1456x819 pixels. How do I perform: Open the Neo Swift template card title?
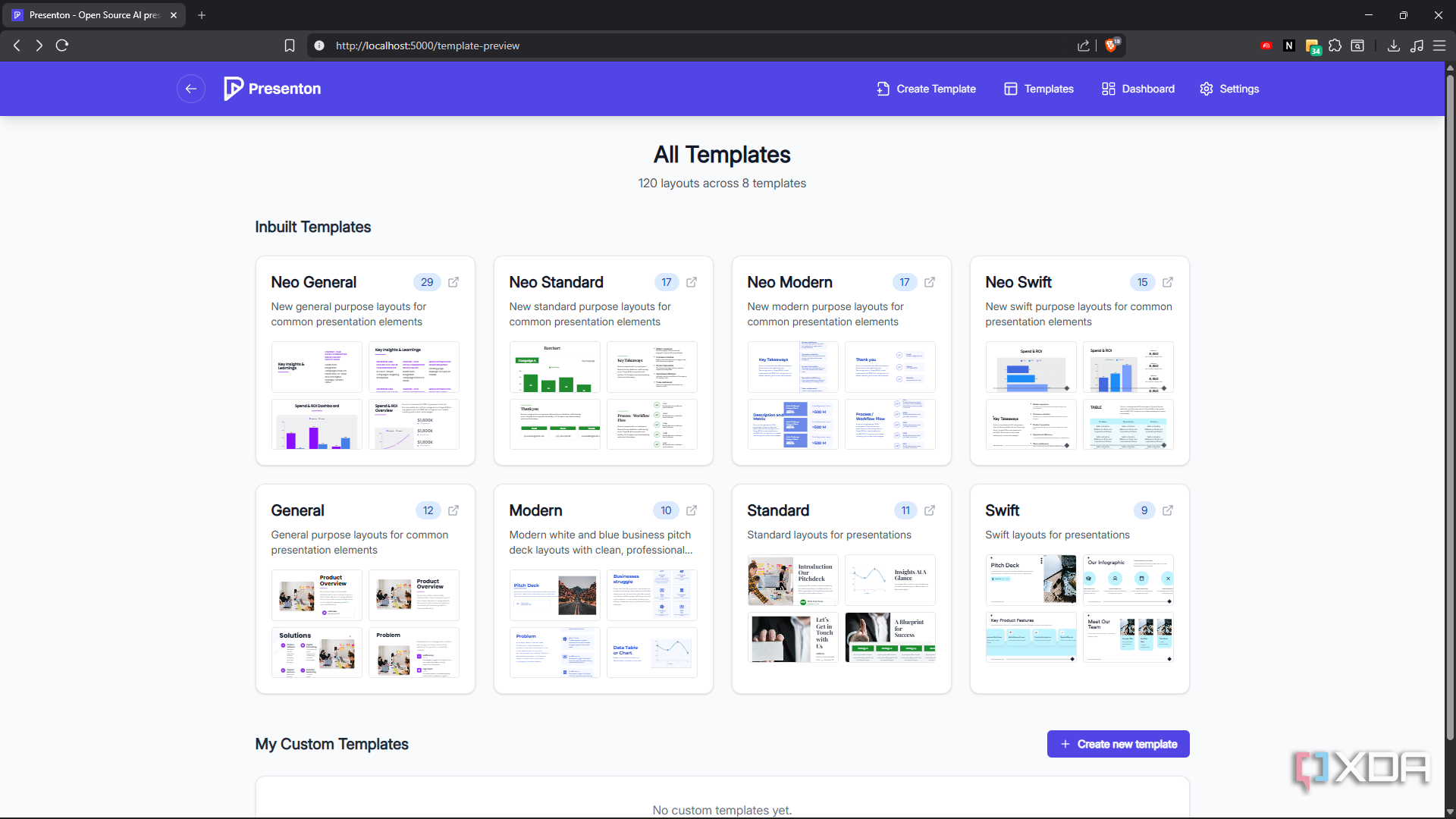click(1018, 282)
